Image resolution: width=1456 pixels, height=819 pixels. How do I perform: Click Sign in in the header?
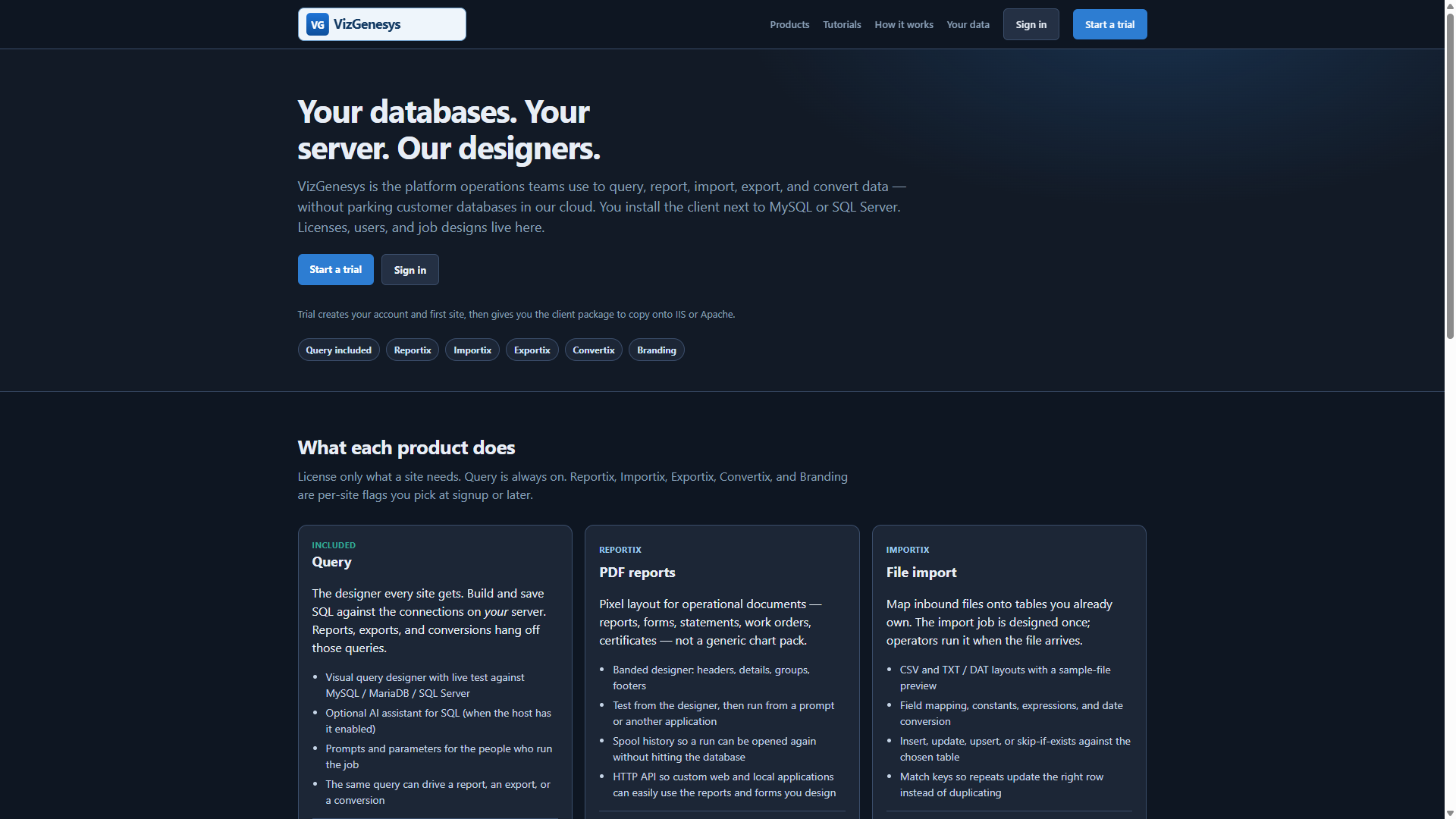1031,24
